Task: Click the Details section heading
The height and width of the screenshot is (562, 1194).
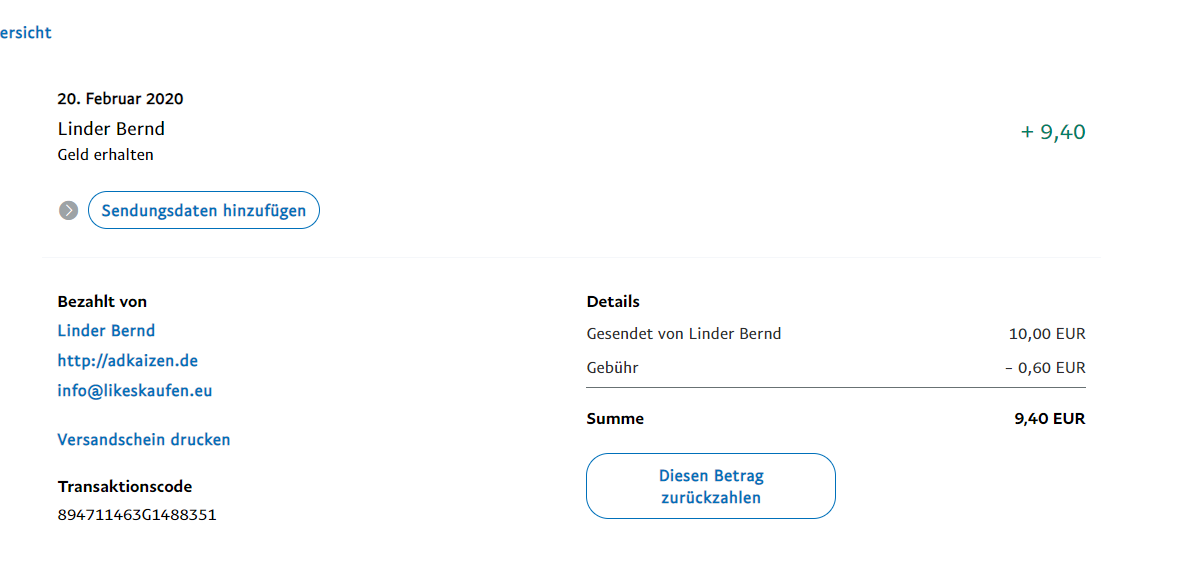Action: click(x=613, y=301)
